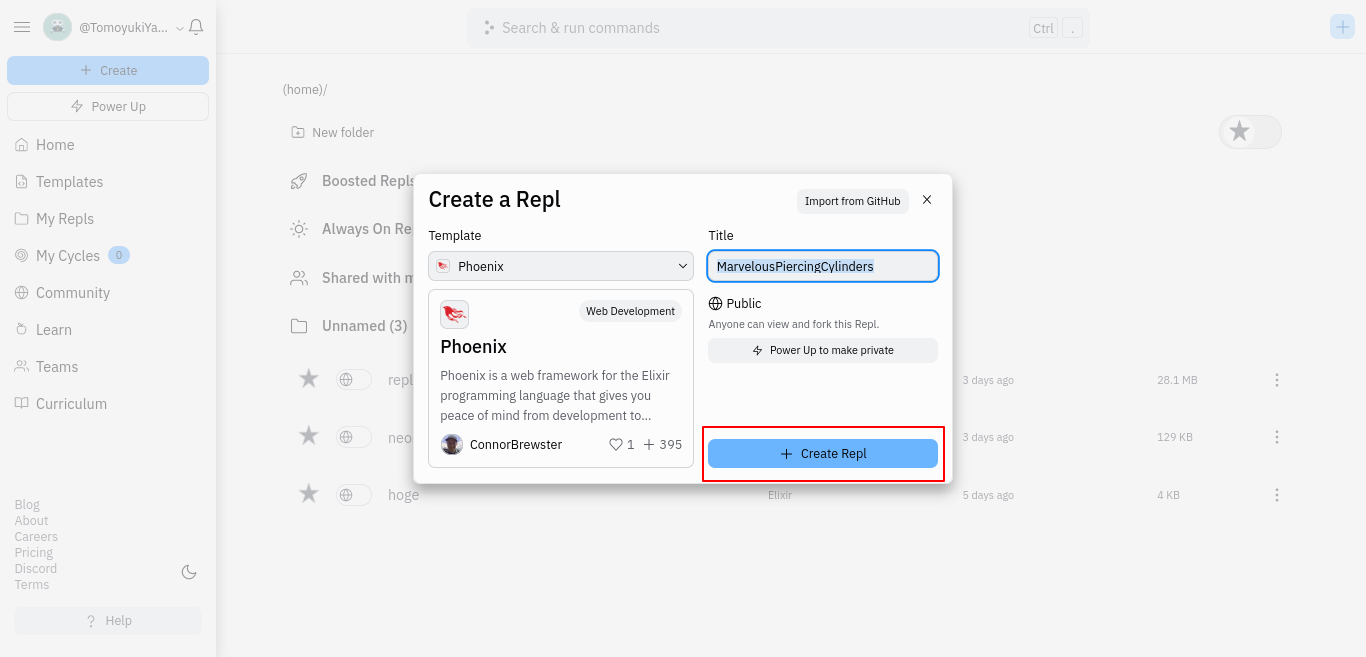Toggle public visibility for hoge repl
This screenshot has width=1366, height=657.
click(x=353, y=494)
